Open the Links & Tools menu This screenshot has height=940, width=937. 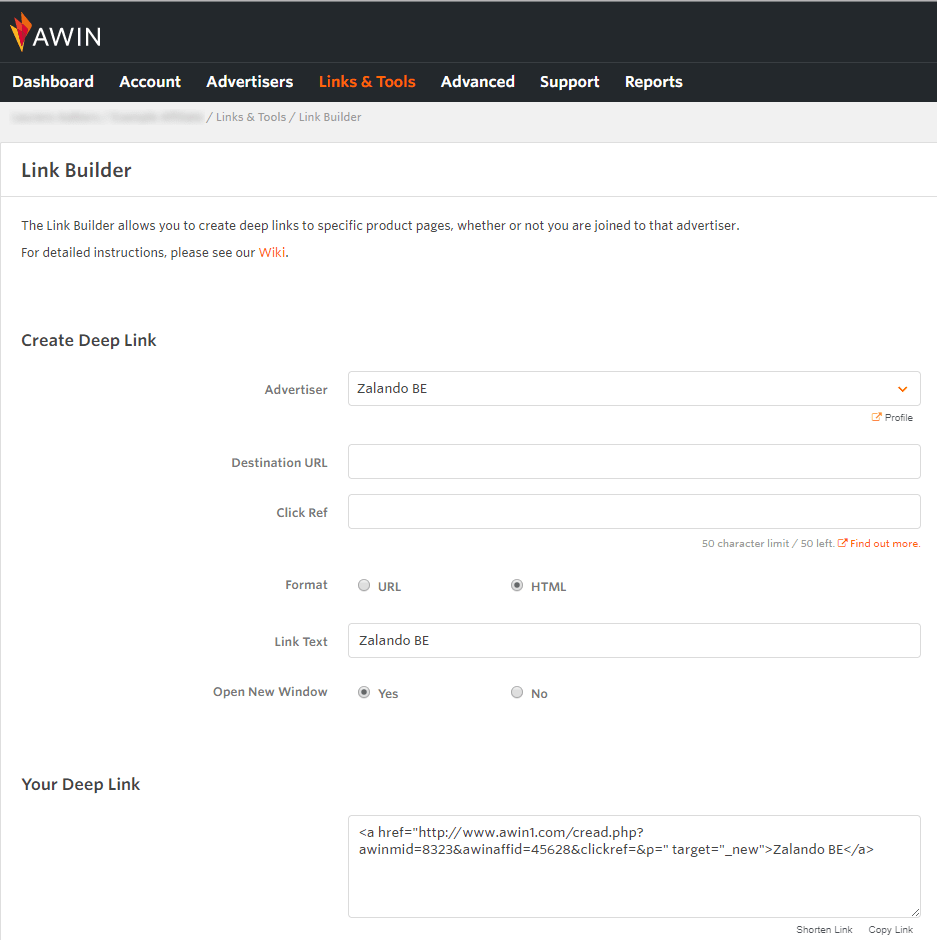tap(367, 82)
